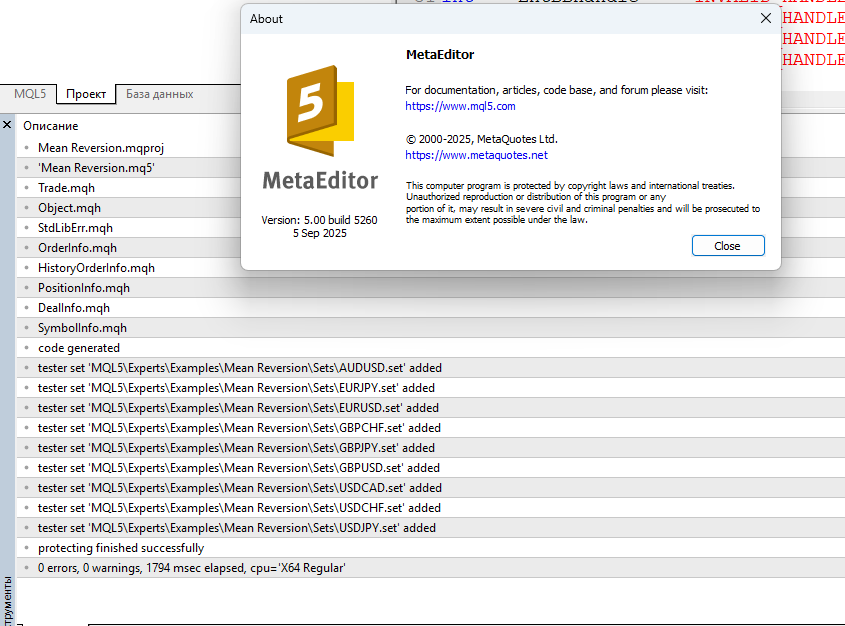
Task: Click the 'Version: 5.00 build 5260' text
Action: tap(319, 220)
